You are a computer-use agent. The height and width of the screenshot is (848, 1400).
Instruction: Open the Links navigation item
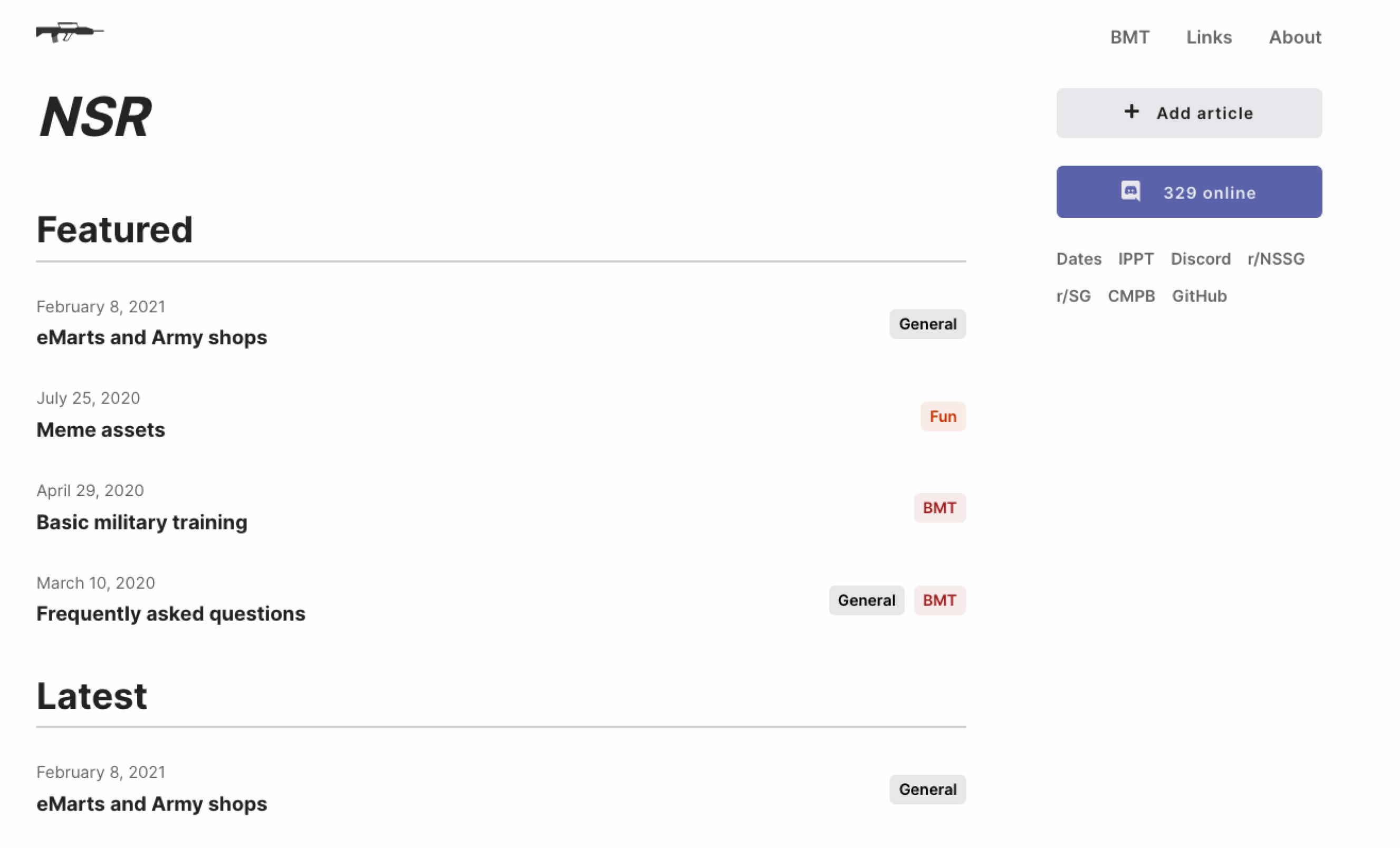(x=1209, y=37)
